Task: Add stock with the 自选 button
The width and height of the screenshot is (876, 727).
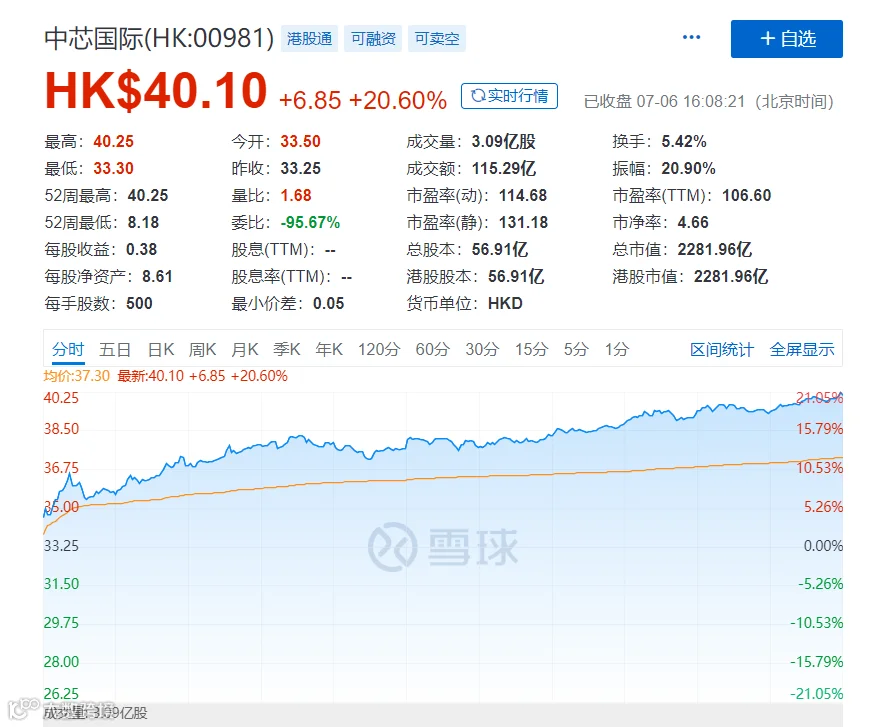Action: click(x=787, y=39)
